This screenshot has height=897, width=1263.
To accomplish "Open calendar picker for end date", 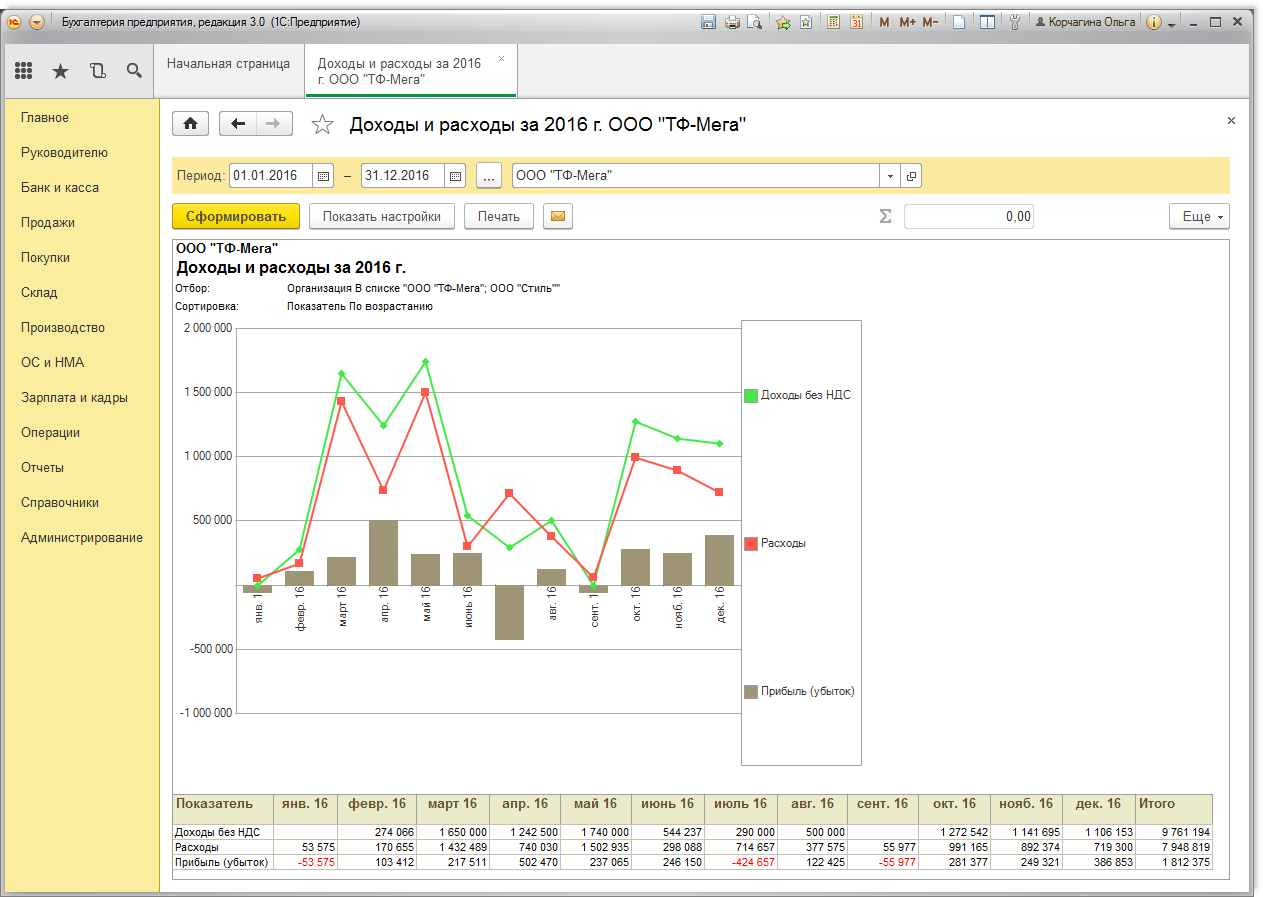I will click(455, 176).
